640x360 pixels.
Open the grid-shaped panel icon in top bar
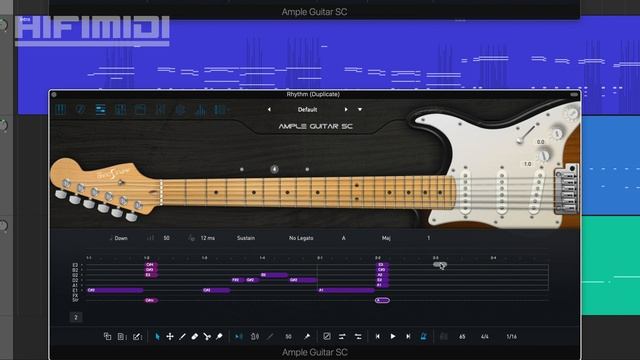(120, 109)
